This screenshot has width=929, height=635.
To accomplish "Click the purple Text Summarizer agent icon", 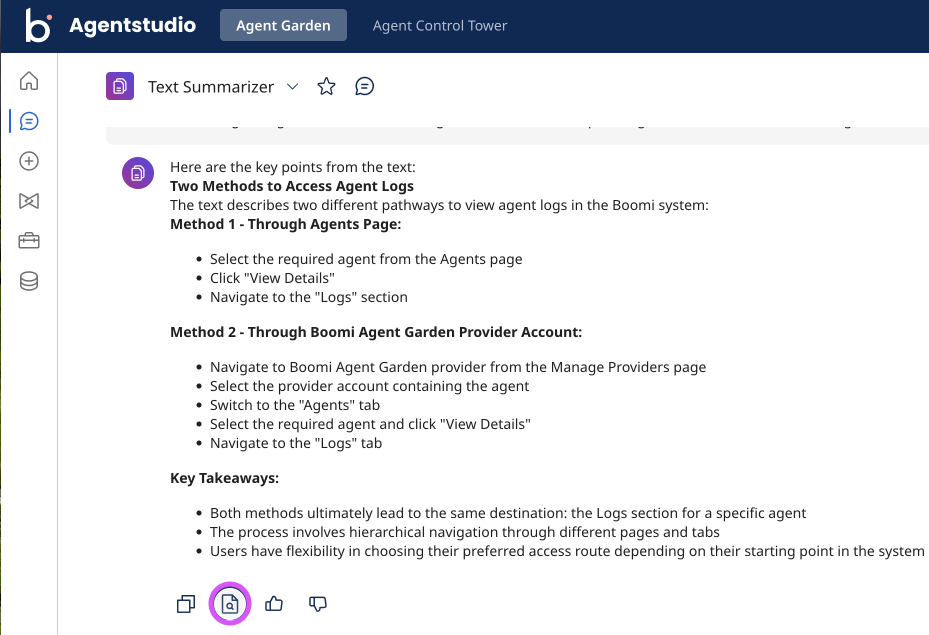I will (x=120, y=86).
